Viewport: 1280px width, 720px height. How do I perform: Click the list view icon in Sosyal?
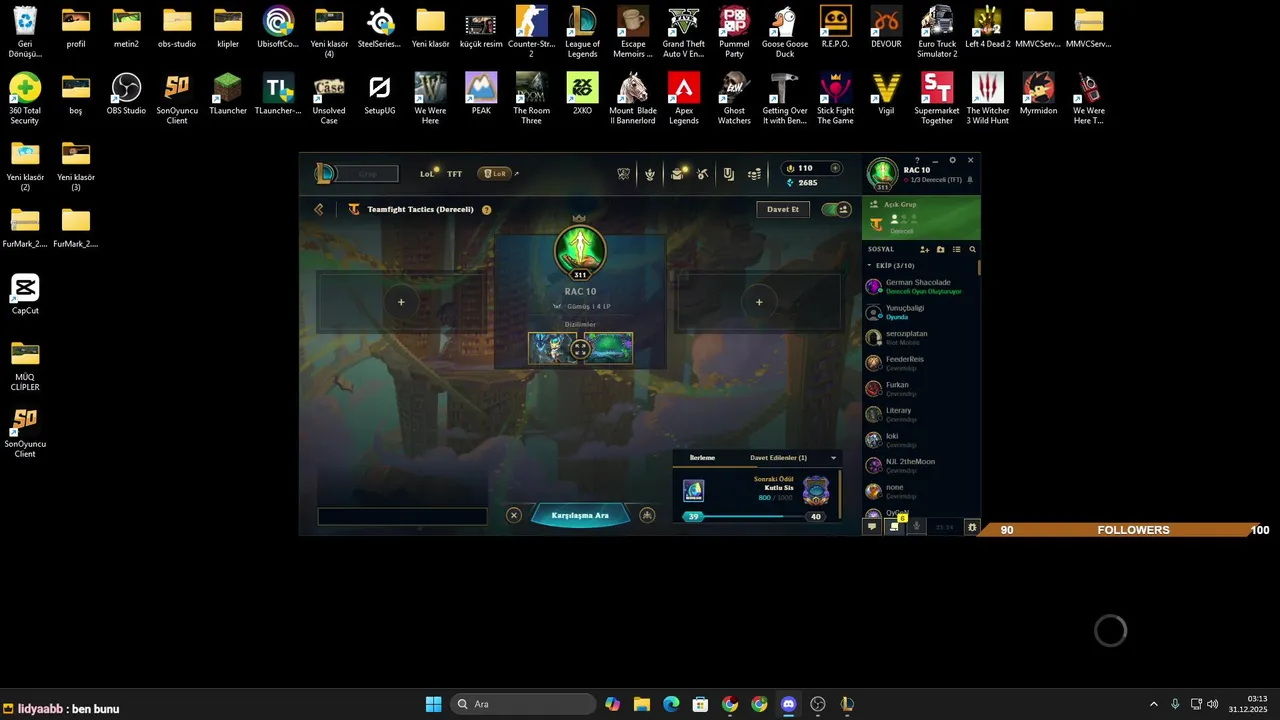(956, 249)
